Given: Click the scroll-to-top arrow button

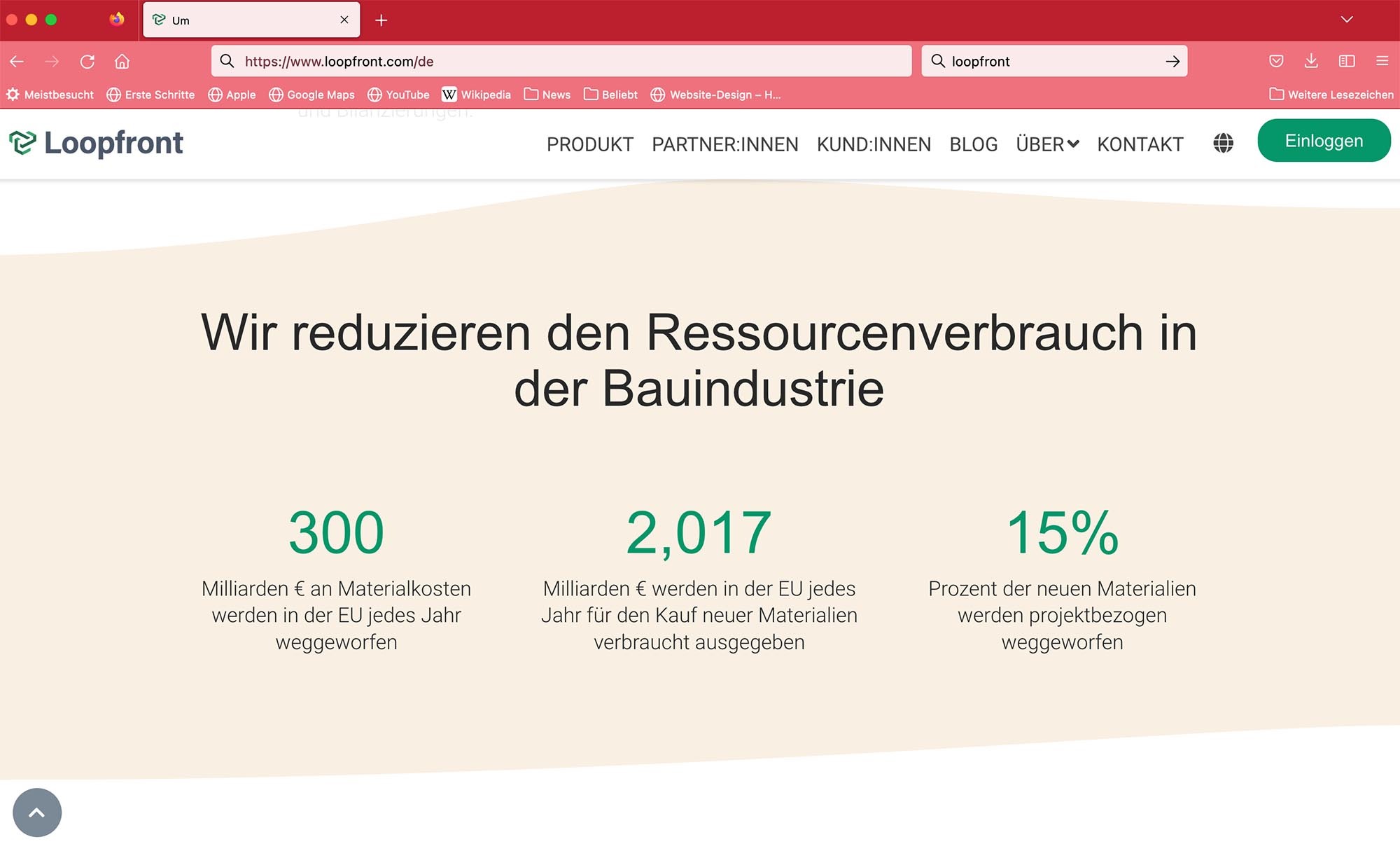Looking at the screenshot, I should [37, 812].
